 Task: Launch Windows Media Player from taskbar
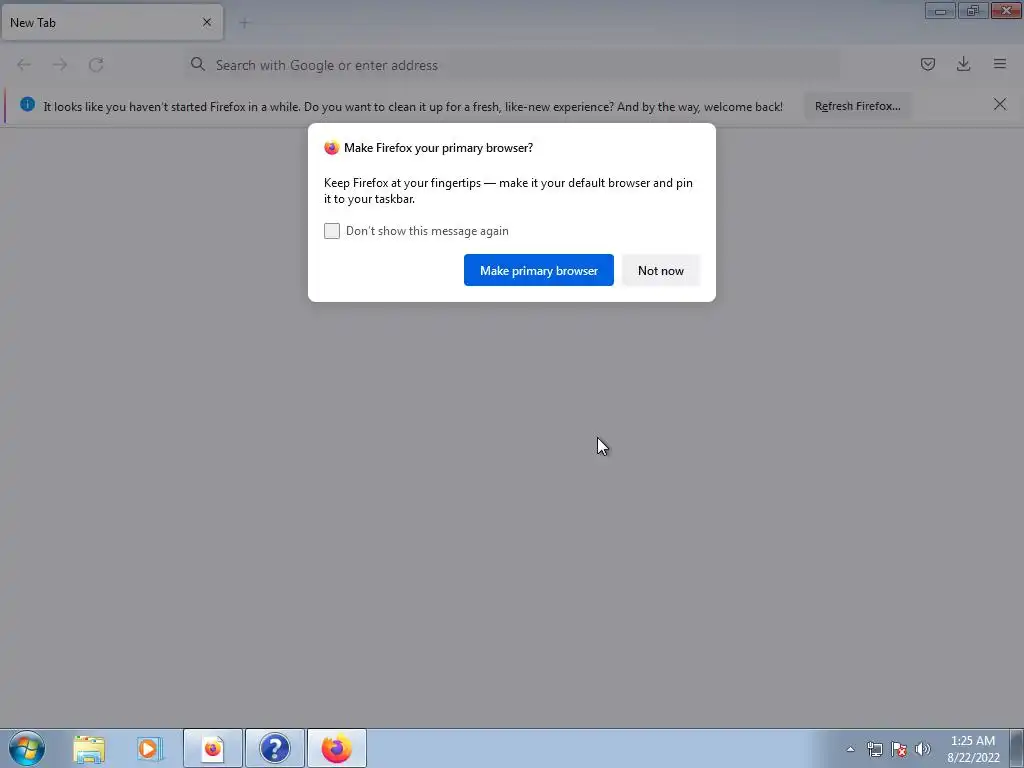(x=150, y=748)
